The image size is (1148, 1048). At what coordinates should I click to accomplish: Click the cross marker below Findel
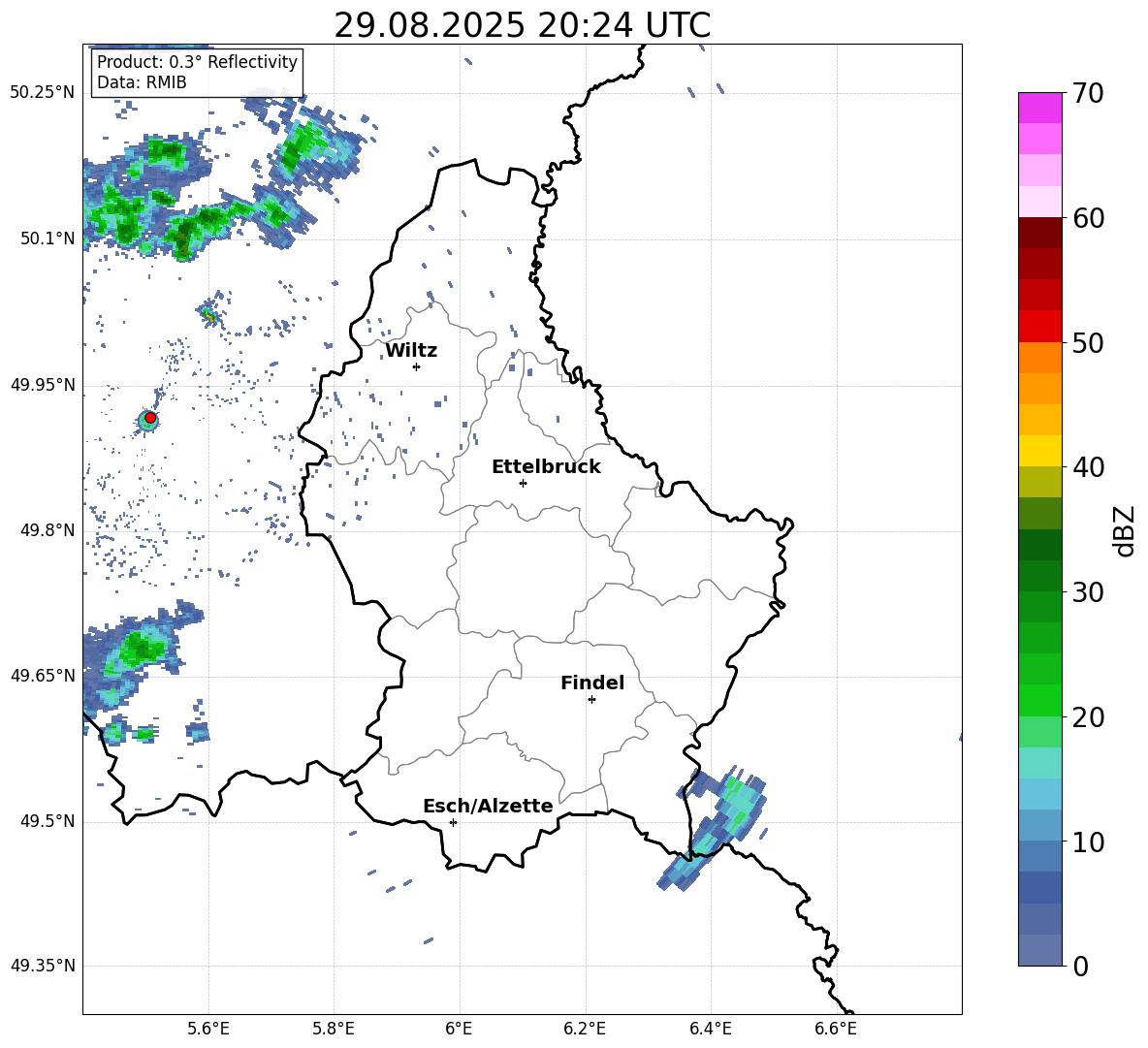click(591, 700)
